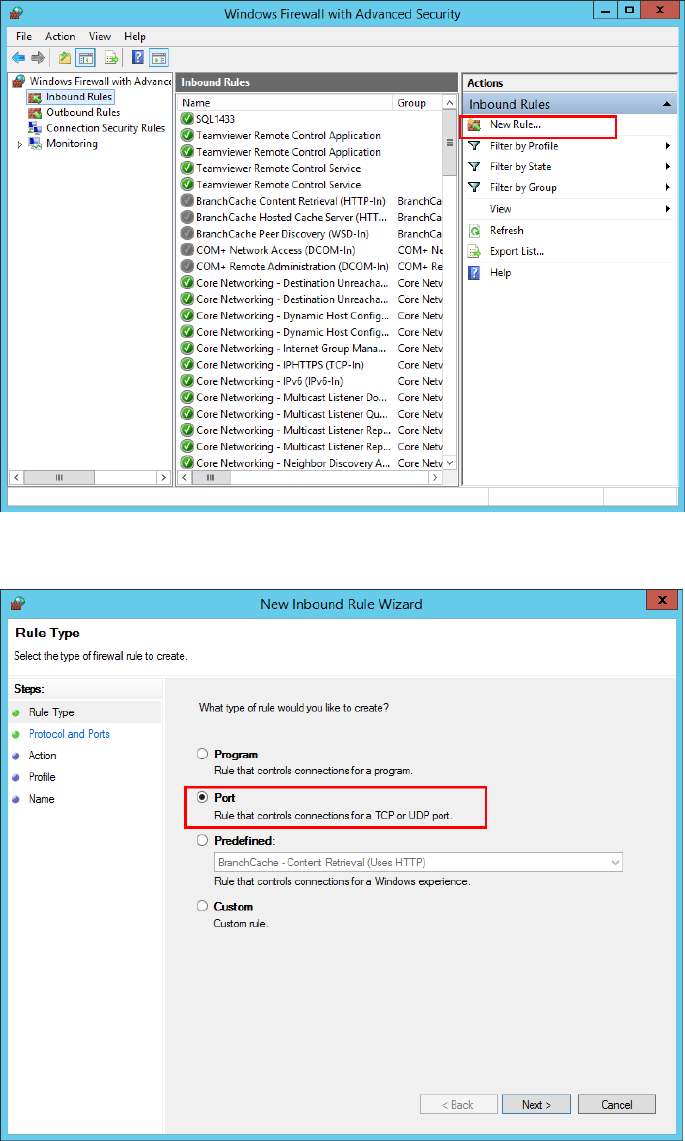The height and width of the screenshot is (1141, 685).
Task: Click the New Rule icon in Actions pane
Action: (x=475, y=125)
